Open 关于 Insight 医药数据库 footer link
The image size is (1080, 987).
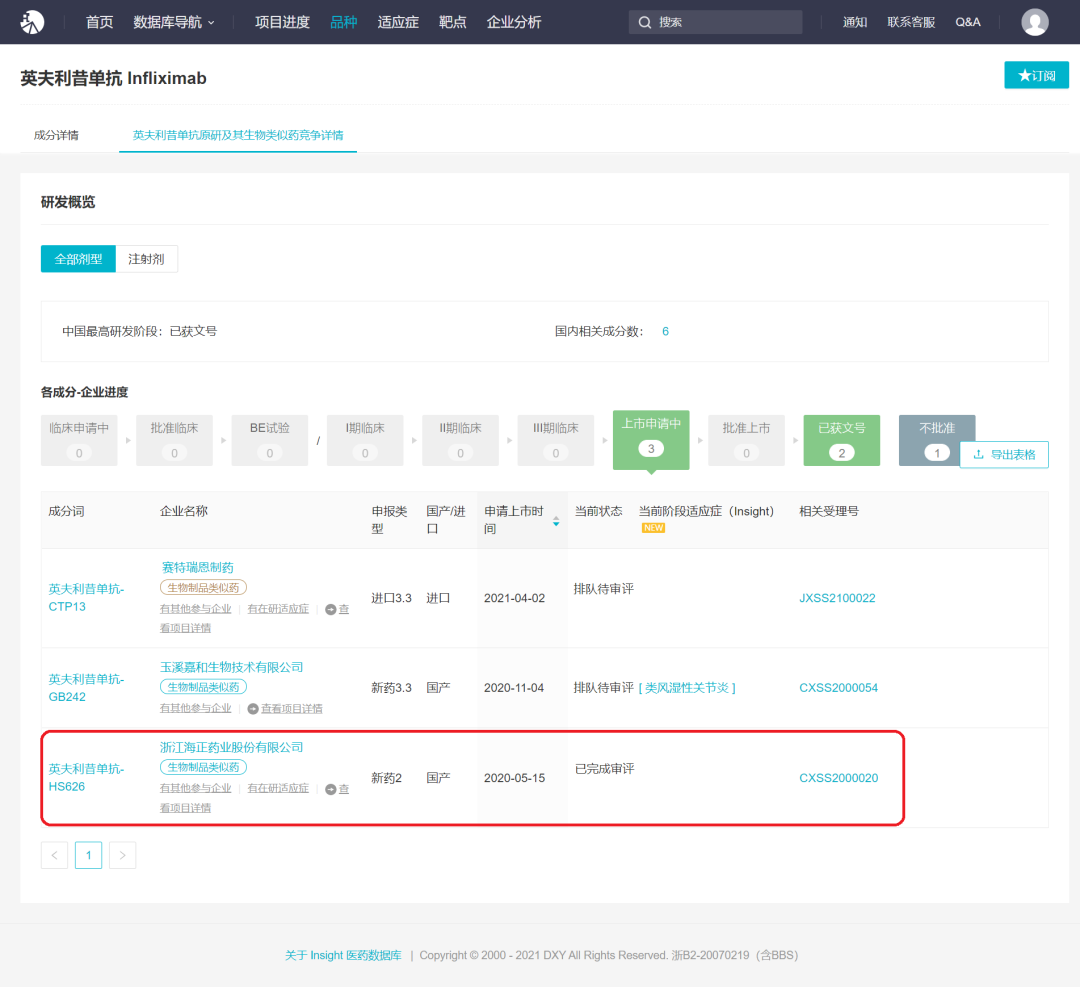pyautogui.click(x=343, y=955)
